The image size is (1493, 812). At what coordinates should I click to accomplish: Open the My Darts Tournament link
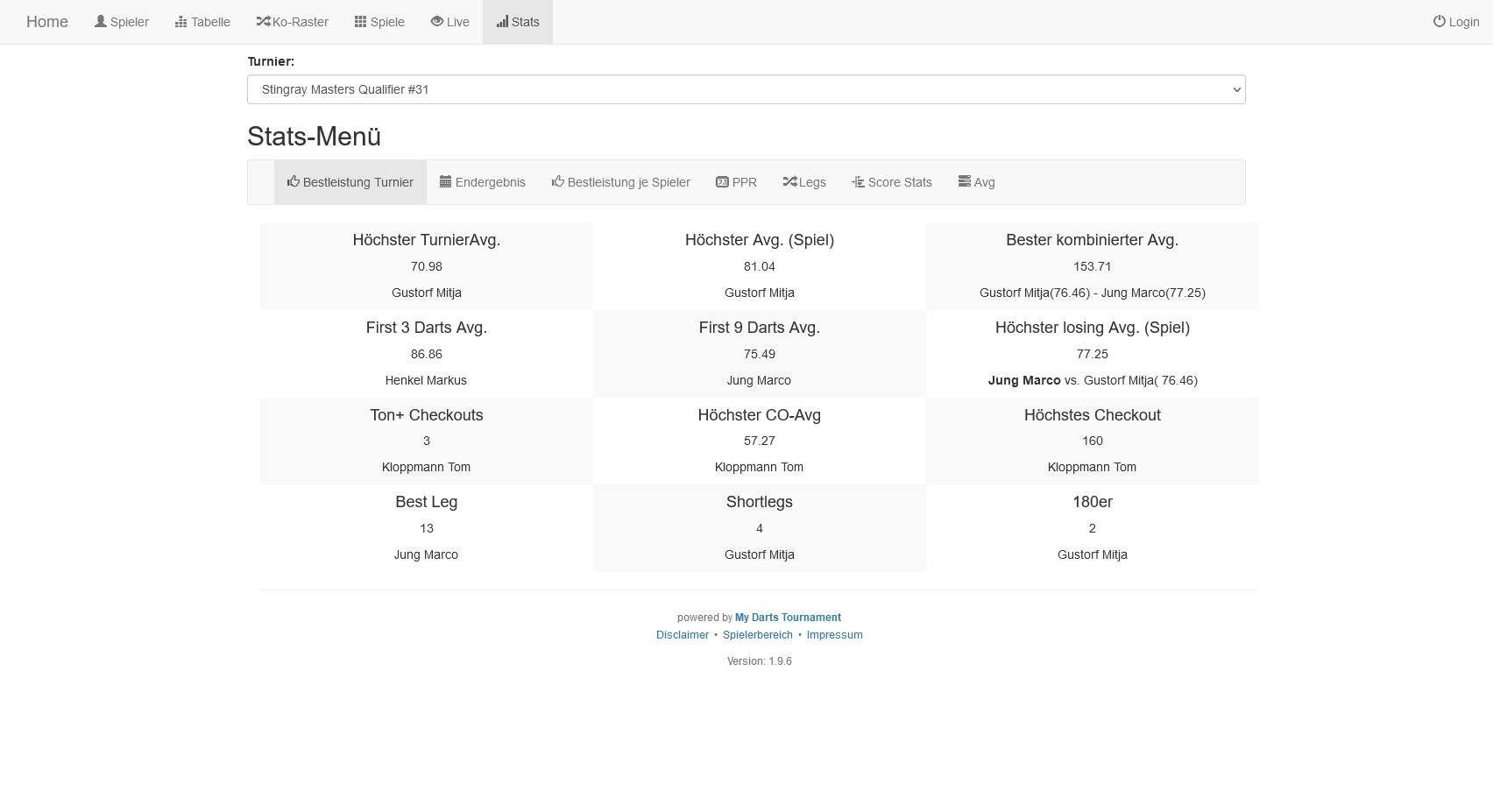(x=788, y=618)
